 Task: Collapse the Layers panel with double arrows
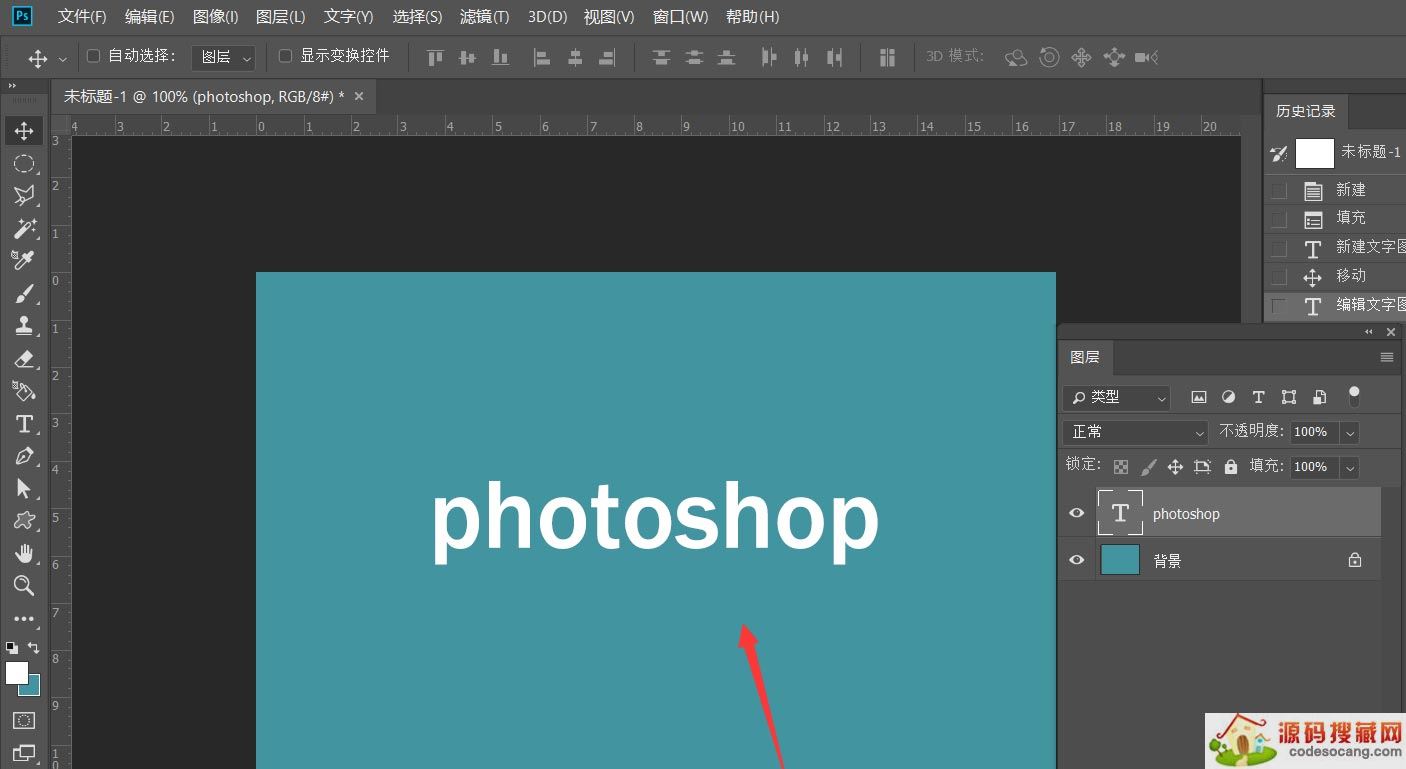1369,332
